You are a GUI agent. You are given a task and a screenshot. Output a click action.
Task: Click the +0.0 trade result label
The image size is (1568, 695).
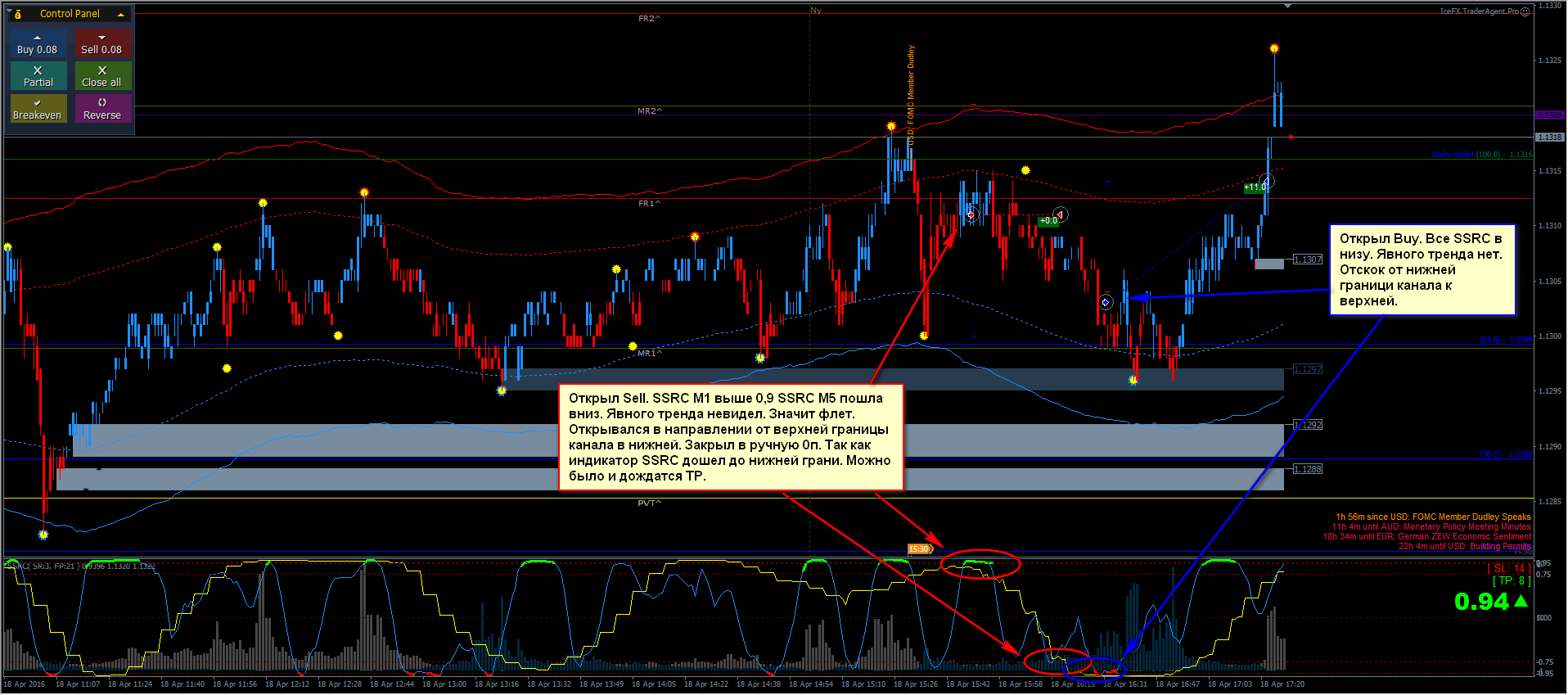(1048, 221)
